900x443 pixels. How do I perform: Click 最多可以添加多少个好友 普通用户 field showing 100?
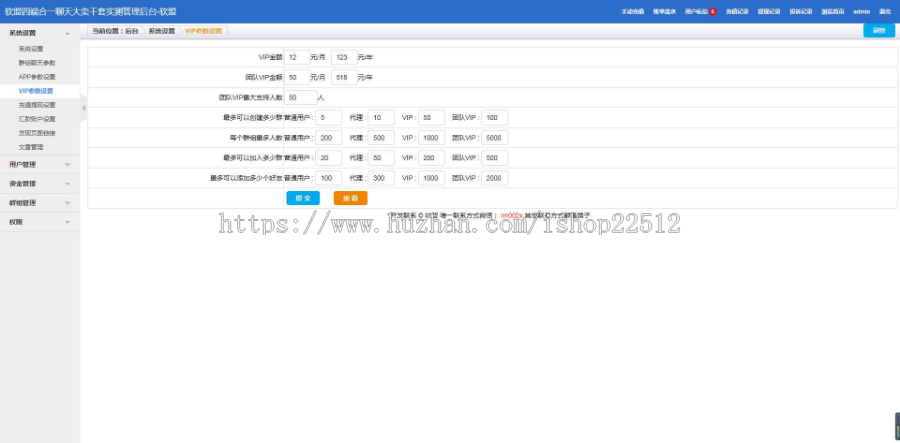tap(328, 178)
